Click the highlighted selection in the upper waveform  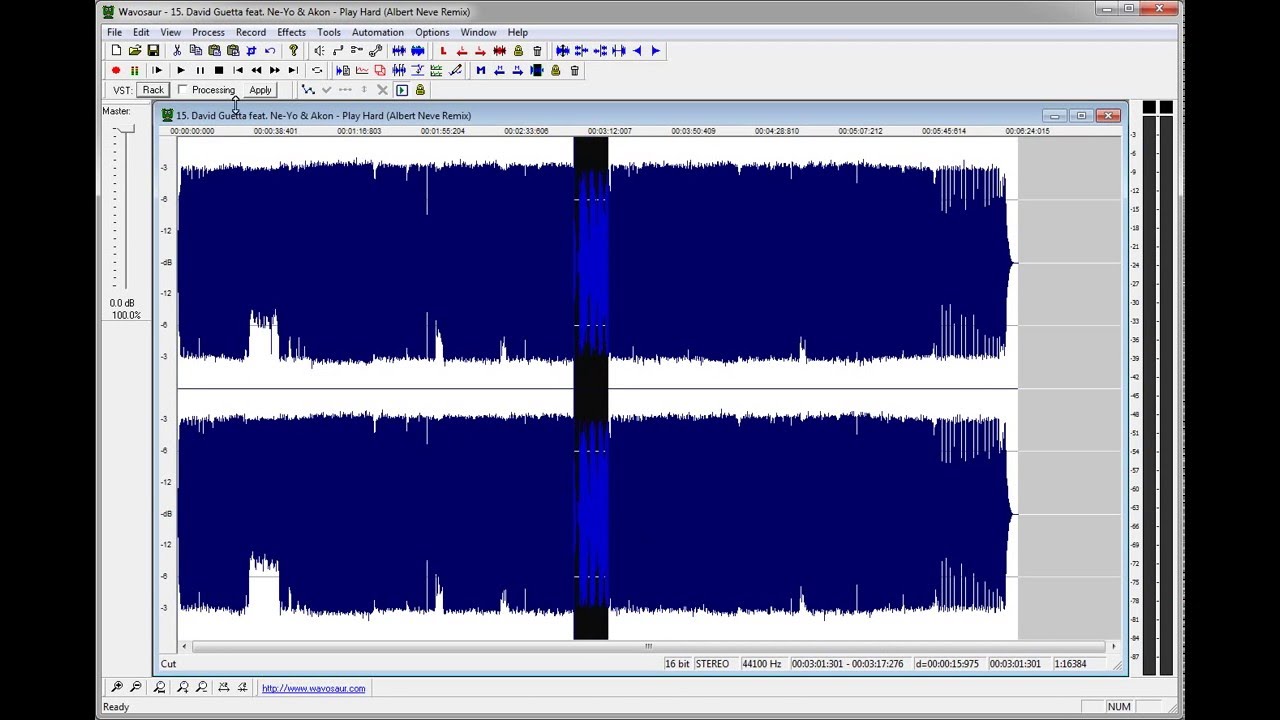pos(591,262)
